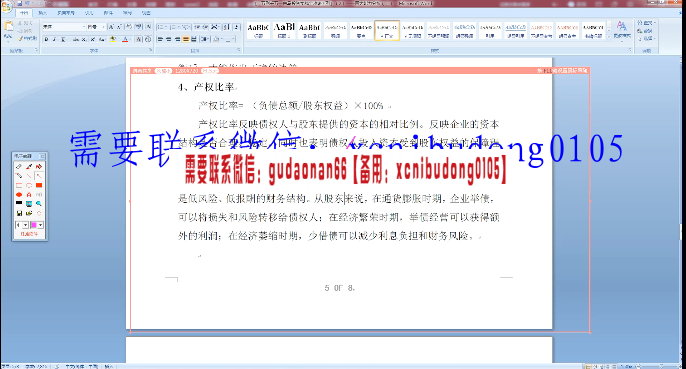
Task: Open the clipboard dialog launcher
Action: point(36,50)
